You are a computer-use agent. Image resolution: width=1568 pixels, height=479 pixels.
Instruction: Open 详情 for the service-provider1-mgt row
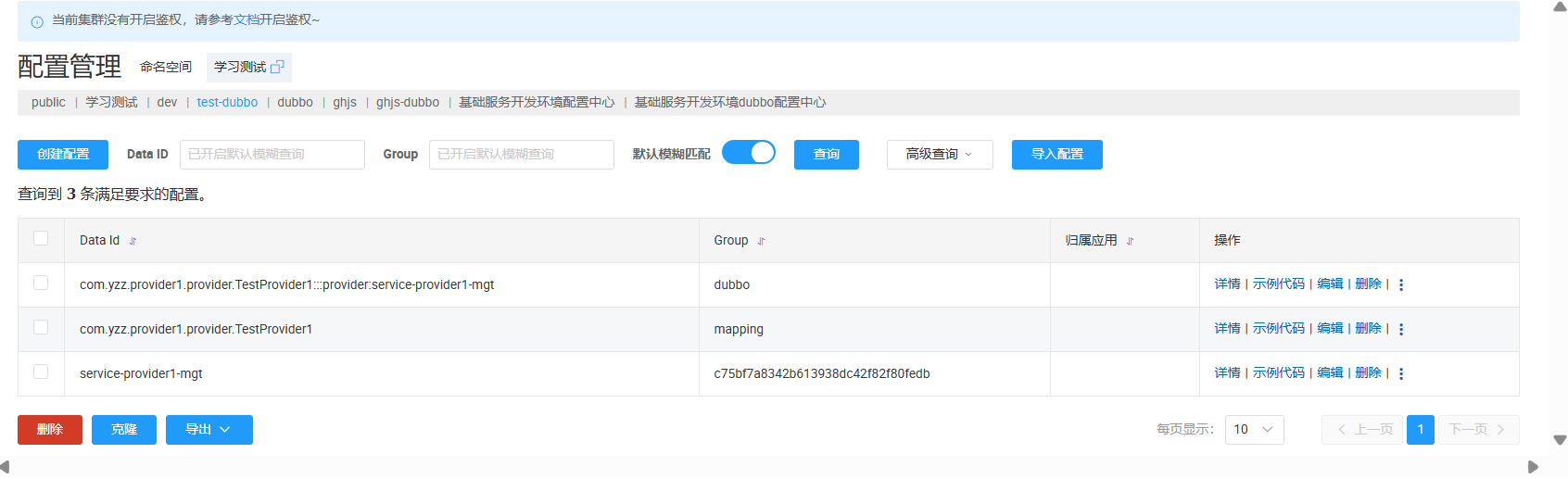pos(1227,373)
